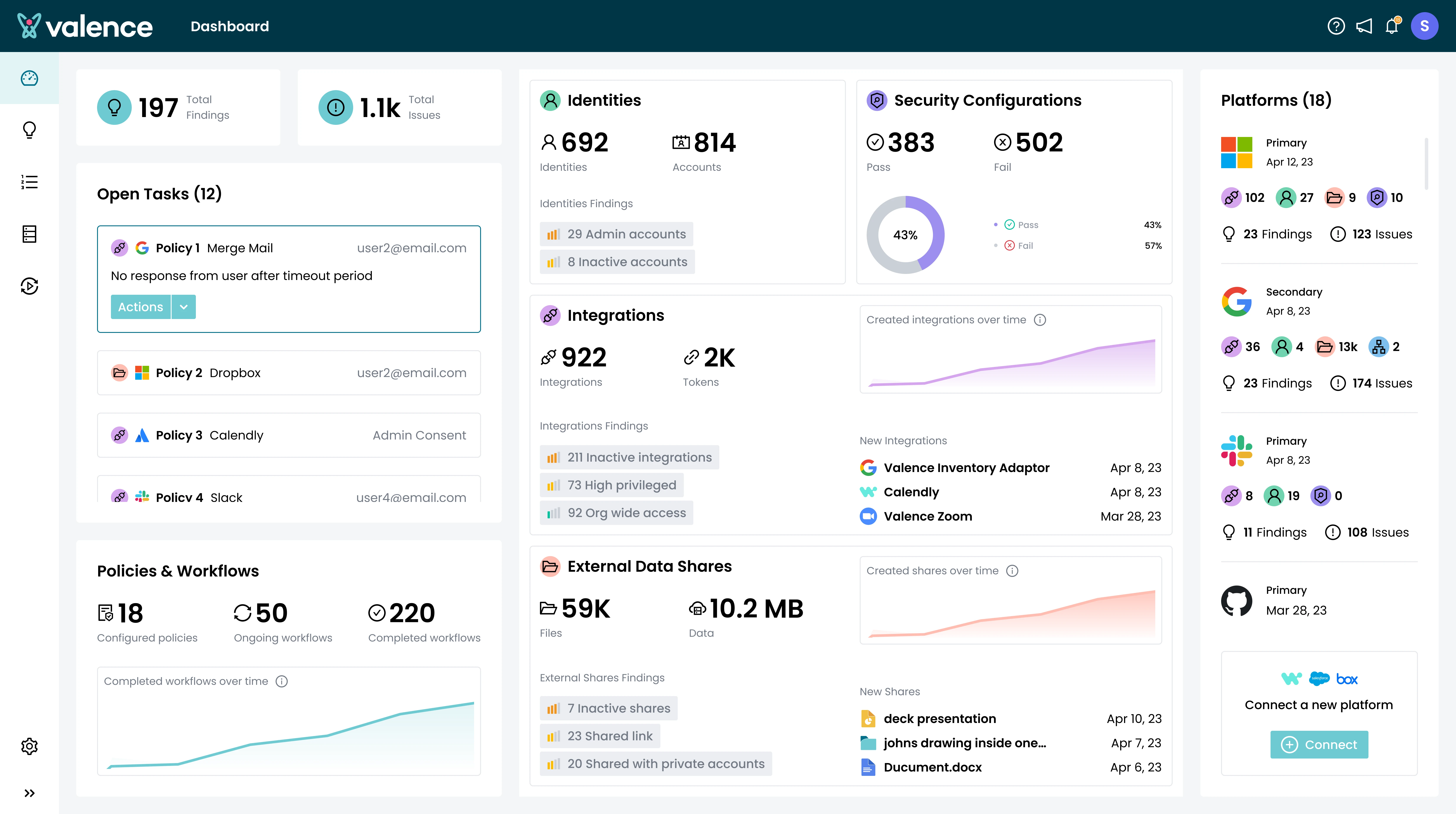Open the notifications bell

[1392, 26]
